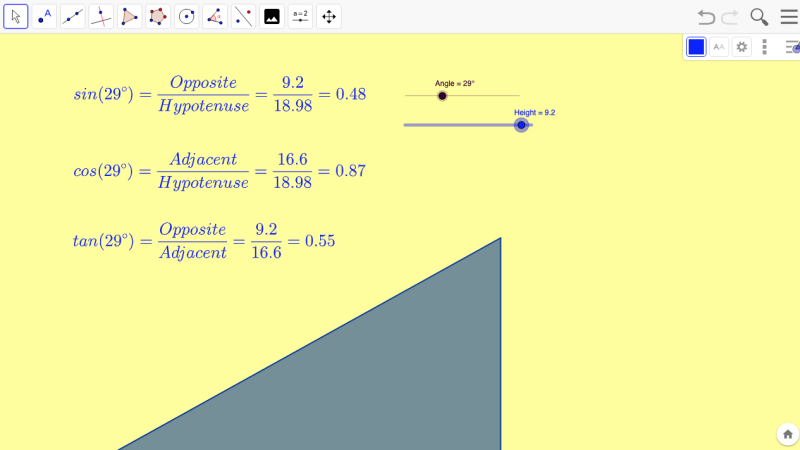Open the text size AA option
Viewport: 800px width, 450px height.
coord(719,47)
